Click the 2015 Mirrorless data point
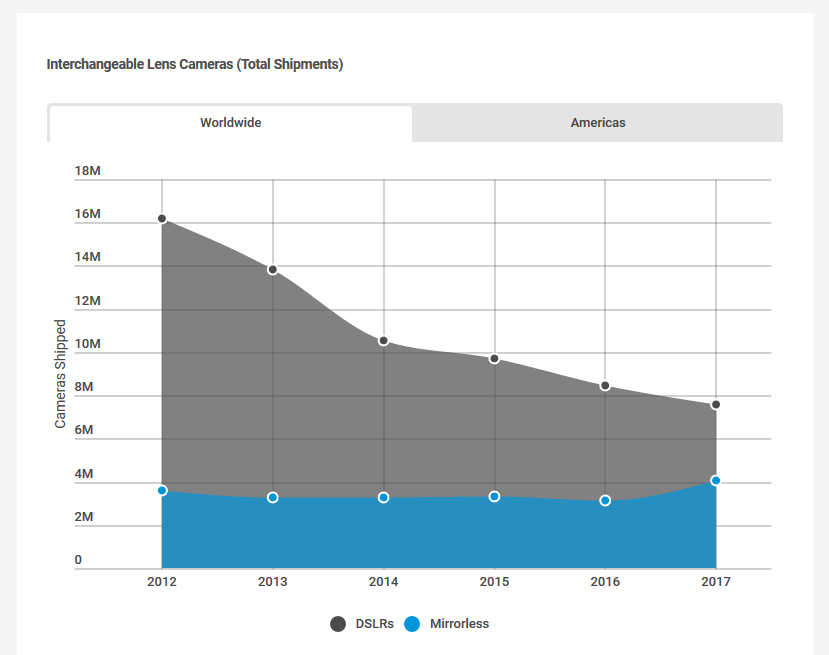This screenshot has width=829, height=655. point(494,496)
